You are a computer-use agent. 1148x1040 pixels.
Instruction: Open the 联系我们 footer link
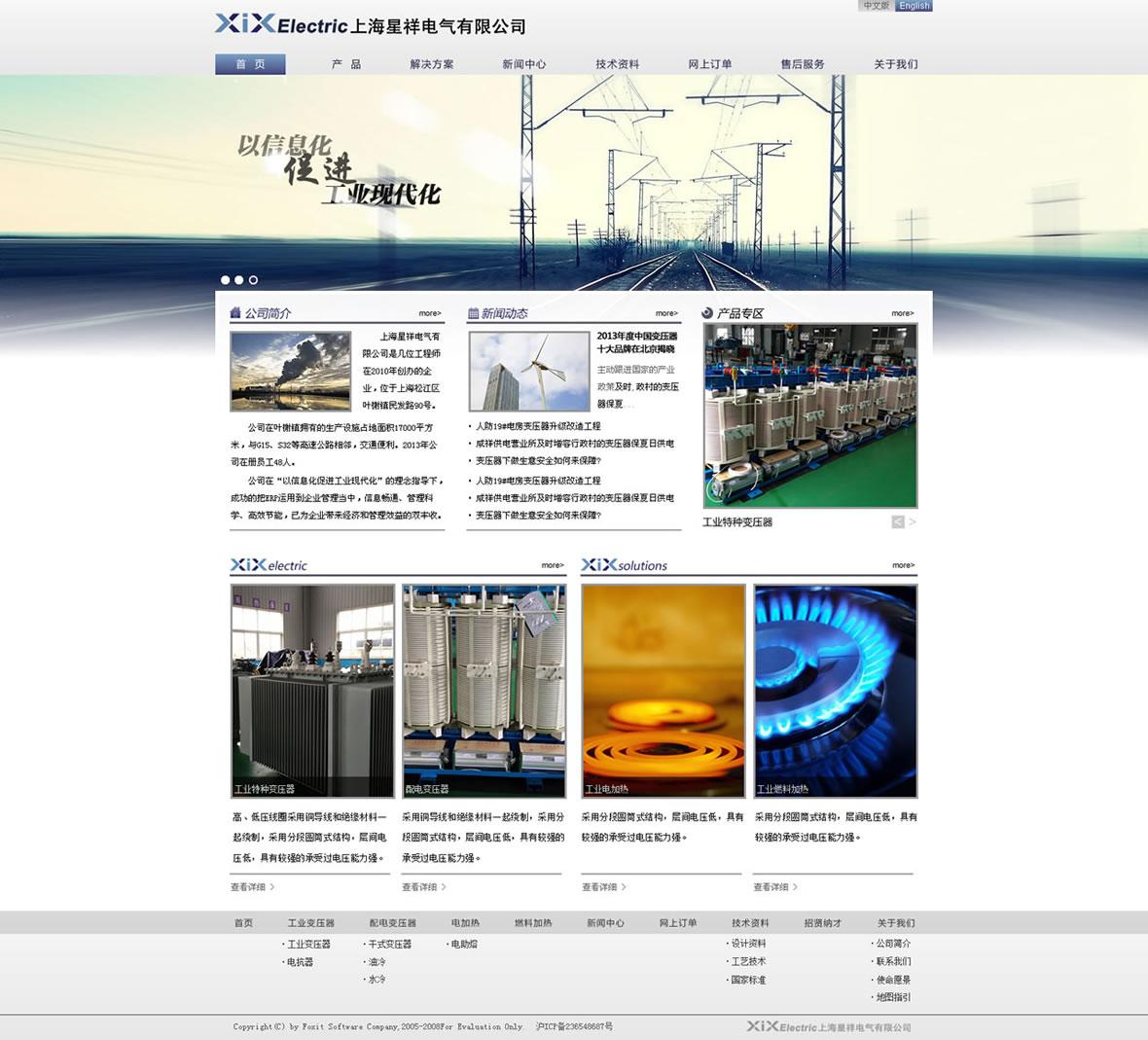click(x=893, y=961)
